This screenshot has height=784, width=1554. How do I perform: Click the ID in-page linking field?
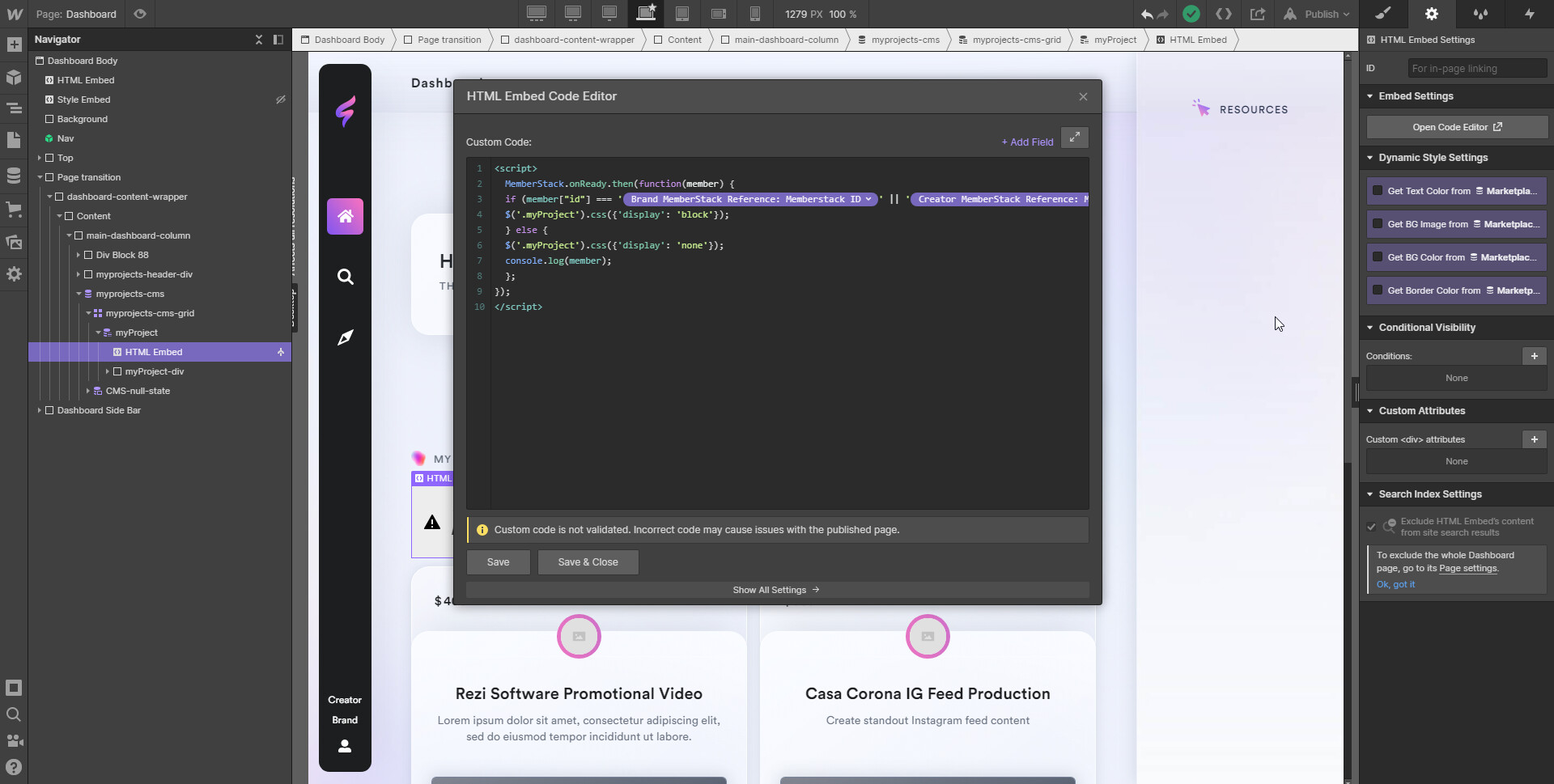coord(1477,69)
